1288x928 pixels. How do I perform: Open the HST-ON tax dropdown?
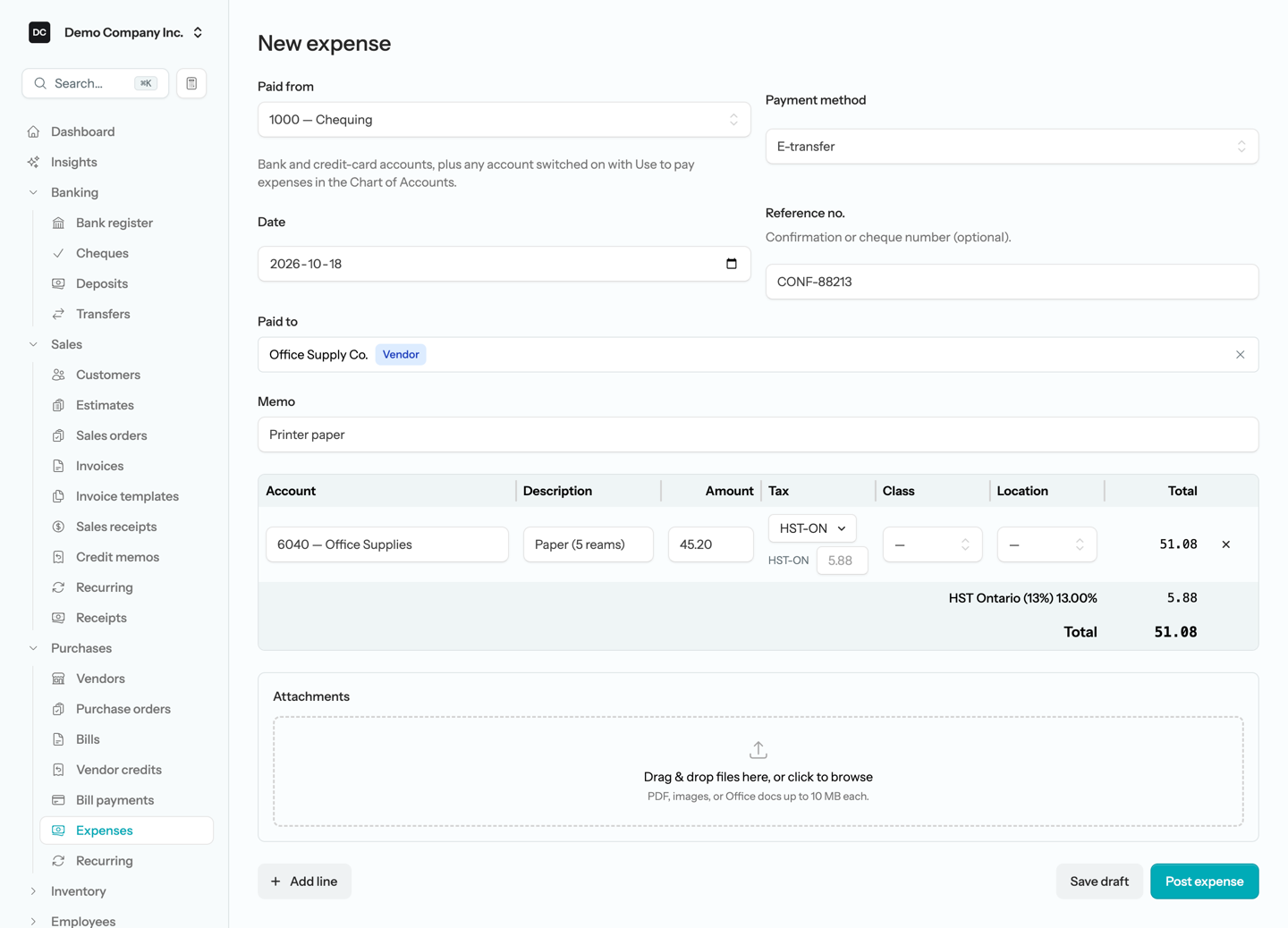point(812,528)
